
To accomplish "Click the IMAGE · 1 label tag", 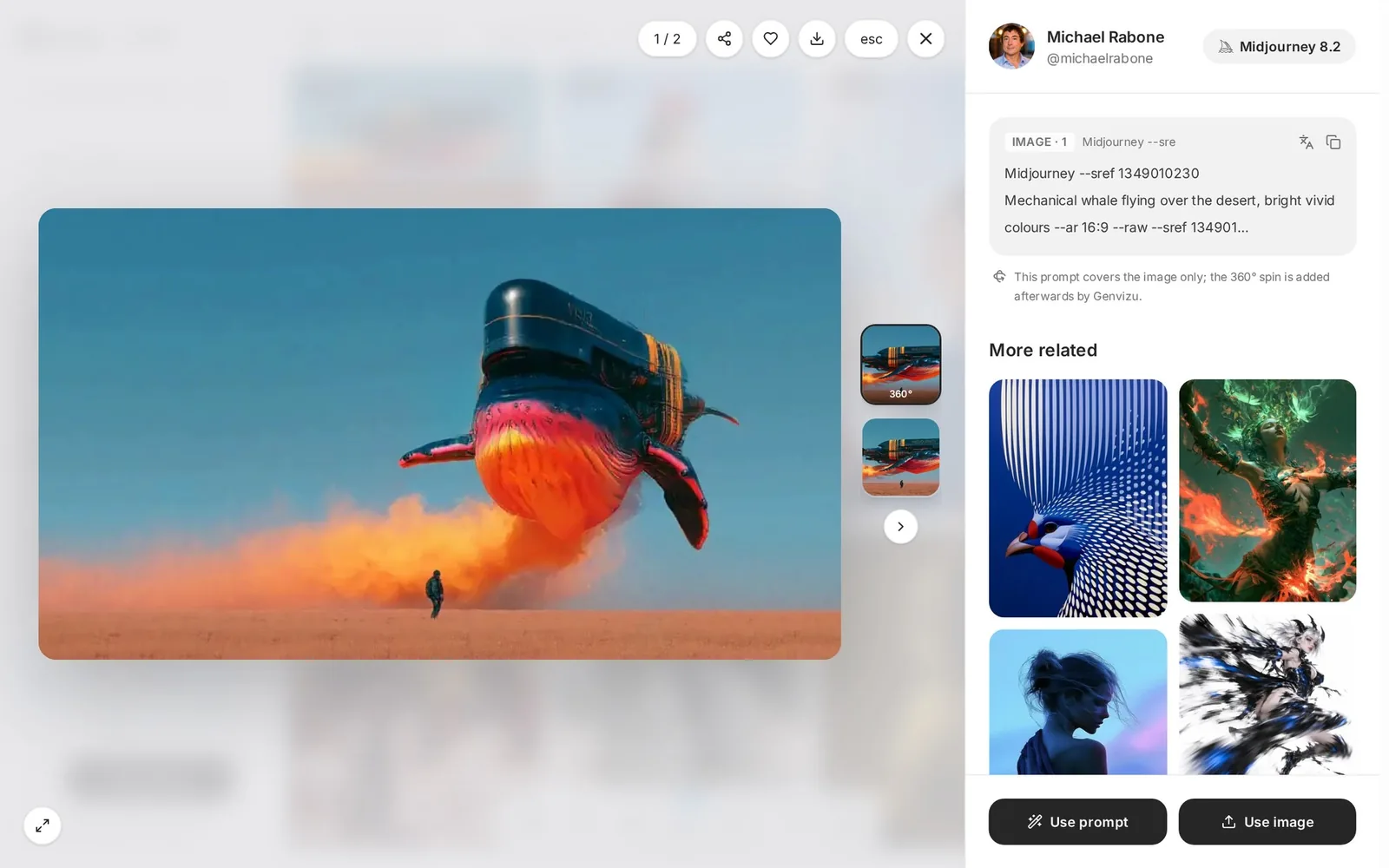I will click(1039, 141).
